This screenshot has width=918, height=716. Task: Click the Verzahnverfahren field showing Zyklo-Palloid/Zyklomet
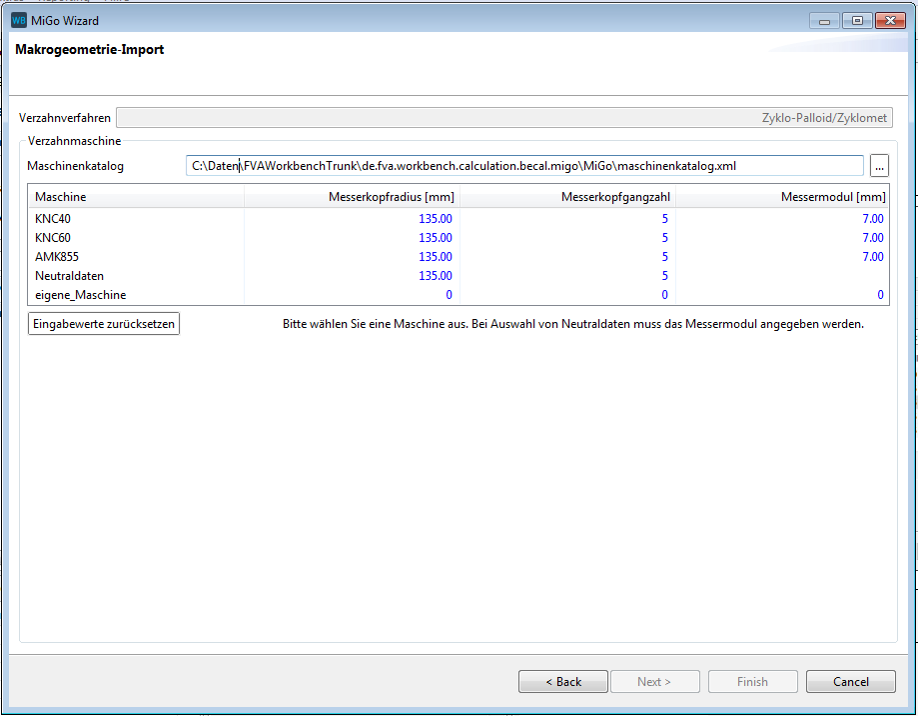tap(503, 118)
